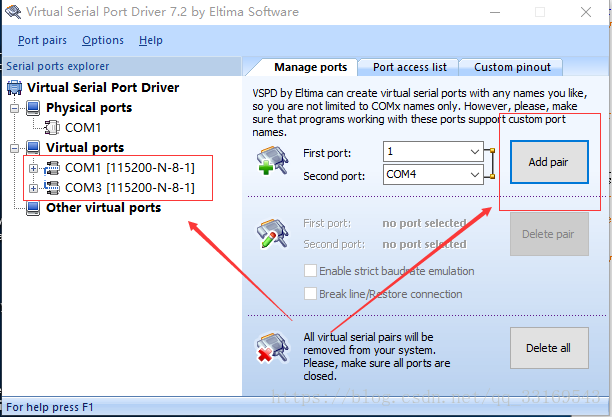Image resolution: width=612 pixels, height=417 pixels.
Task: Click the Delete all button
Action: point(549,348)
